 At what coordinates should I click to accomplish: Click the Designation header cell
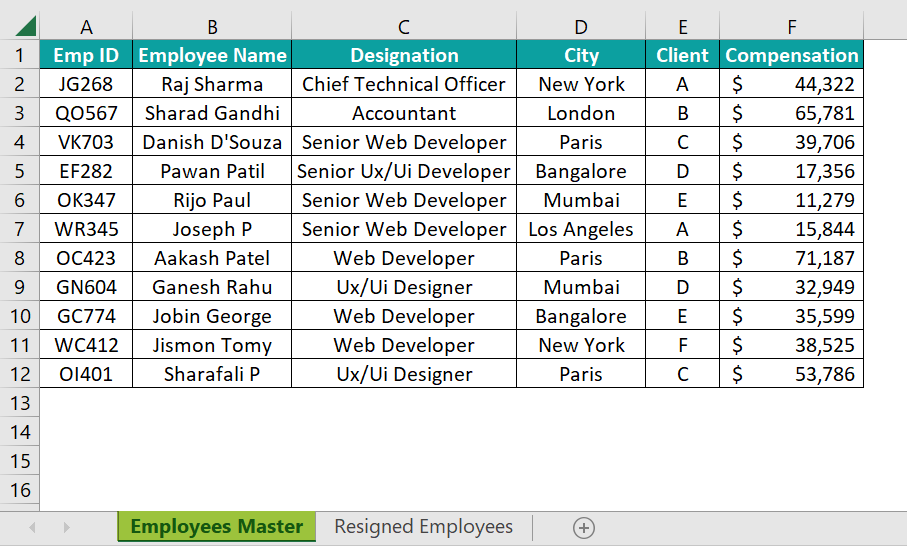(404, 55)
